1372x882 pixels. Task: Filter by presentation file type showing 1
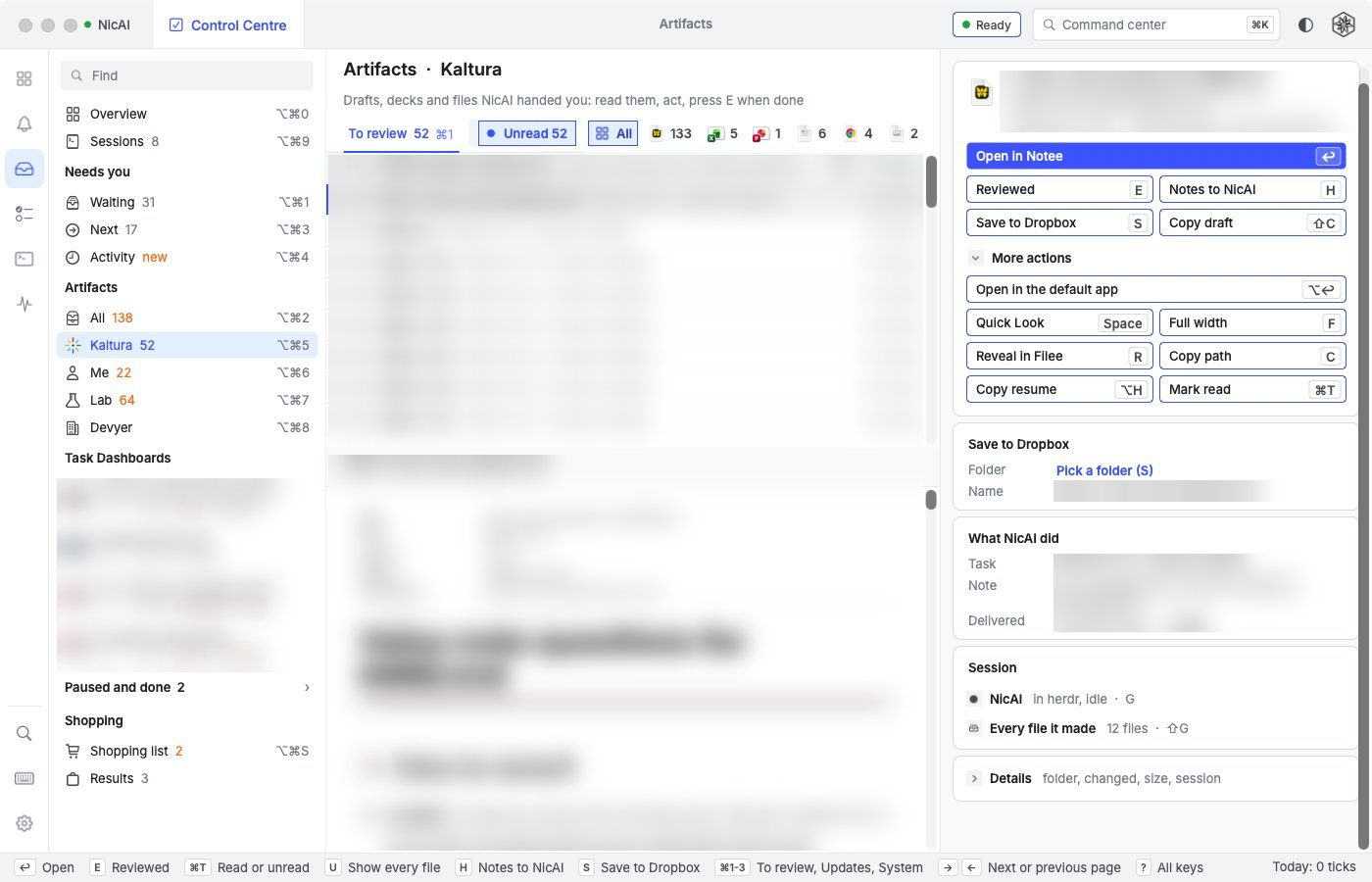[766, 133]
